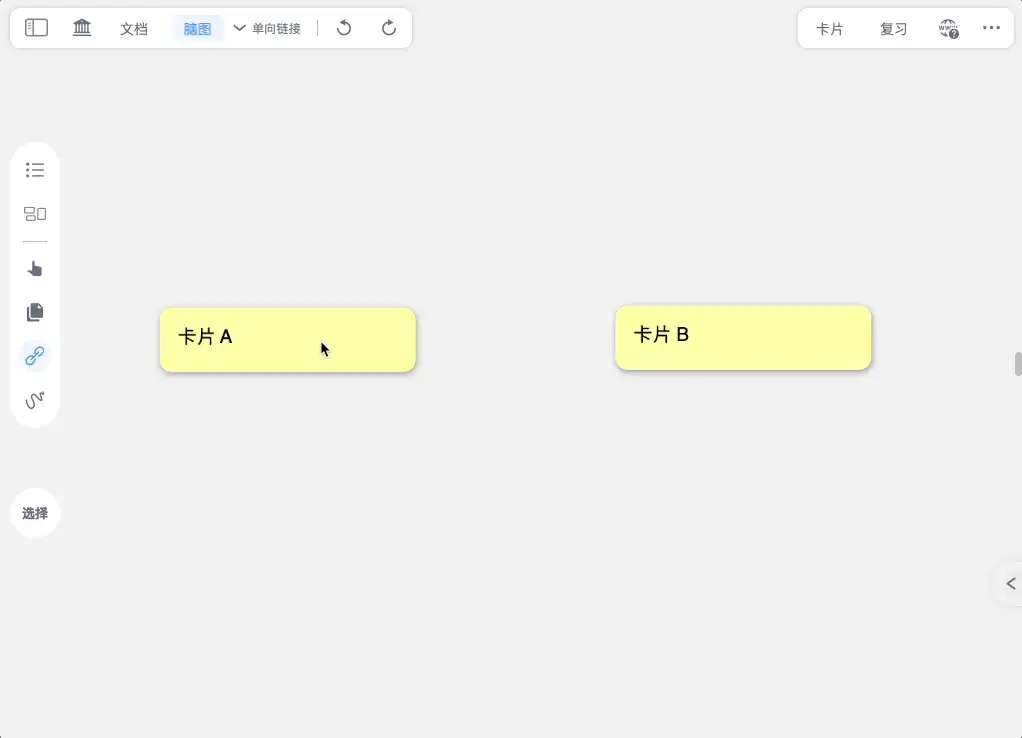Toggle the link chain tool

35,356
